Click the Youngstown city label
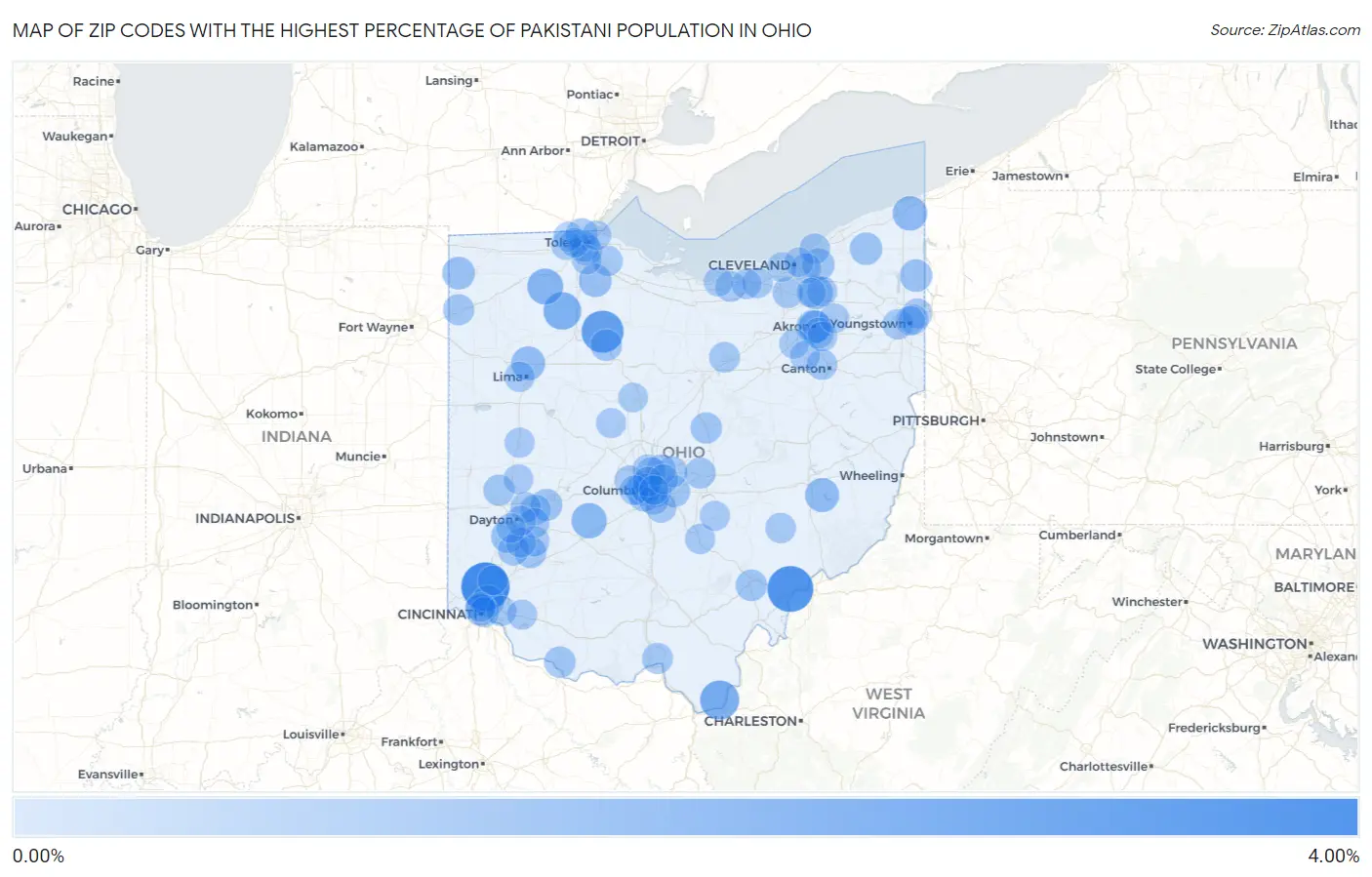1372x877 pixels. pyautogui.click(x=868, y=324)
